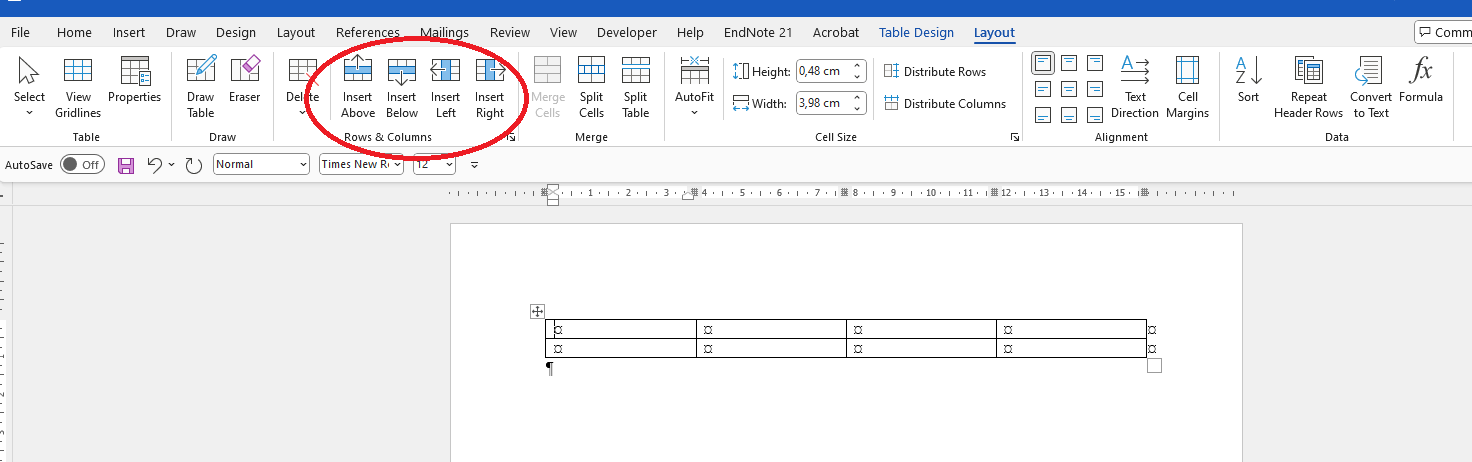This screenshot has height=462, width=1472.
Task: Align cell text center left
Action: point(1044,89)
